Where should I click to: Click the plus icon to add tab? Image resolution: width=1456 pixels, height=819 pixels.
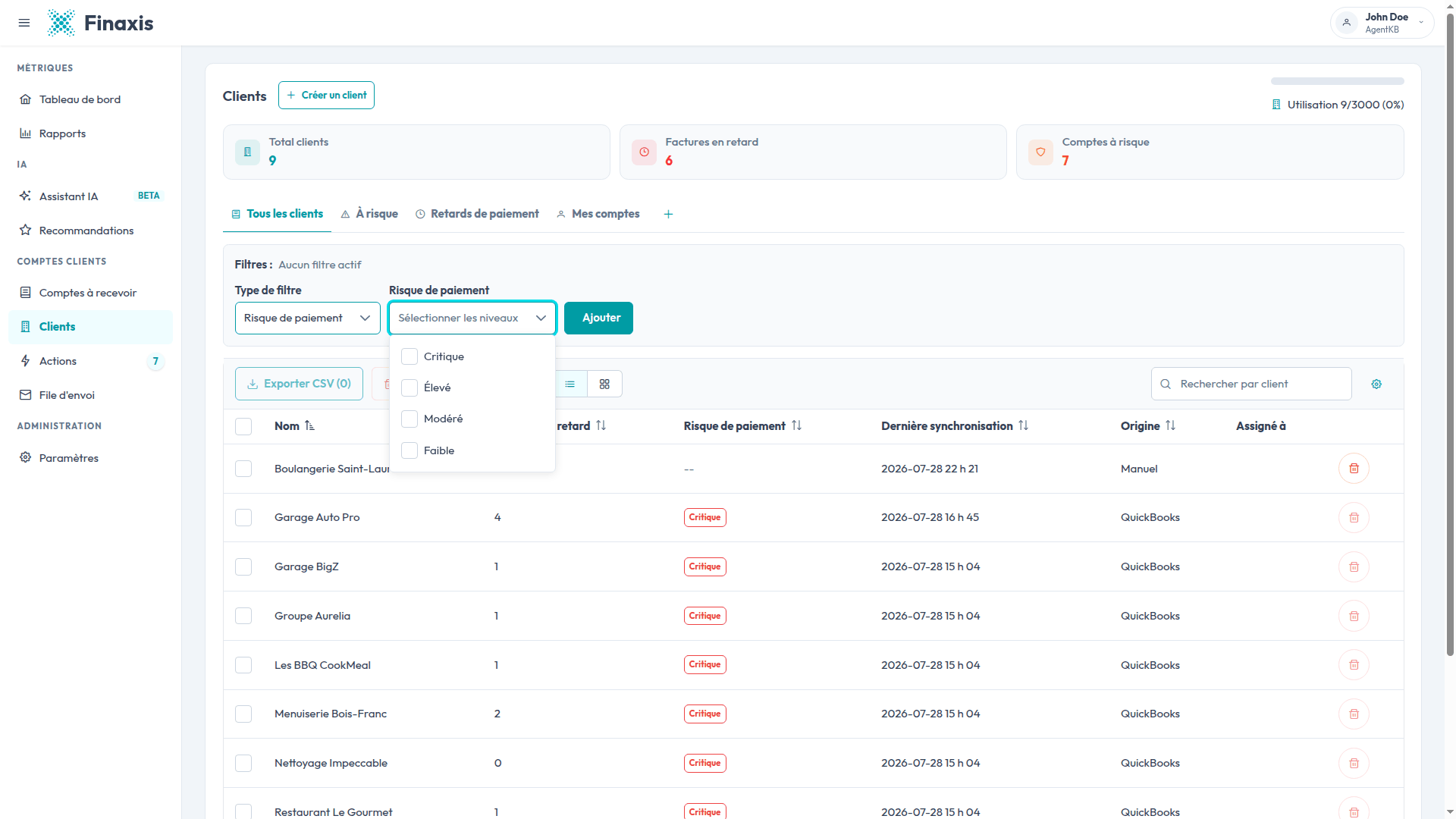pos(668,215)
